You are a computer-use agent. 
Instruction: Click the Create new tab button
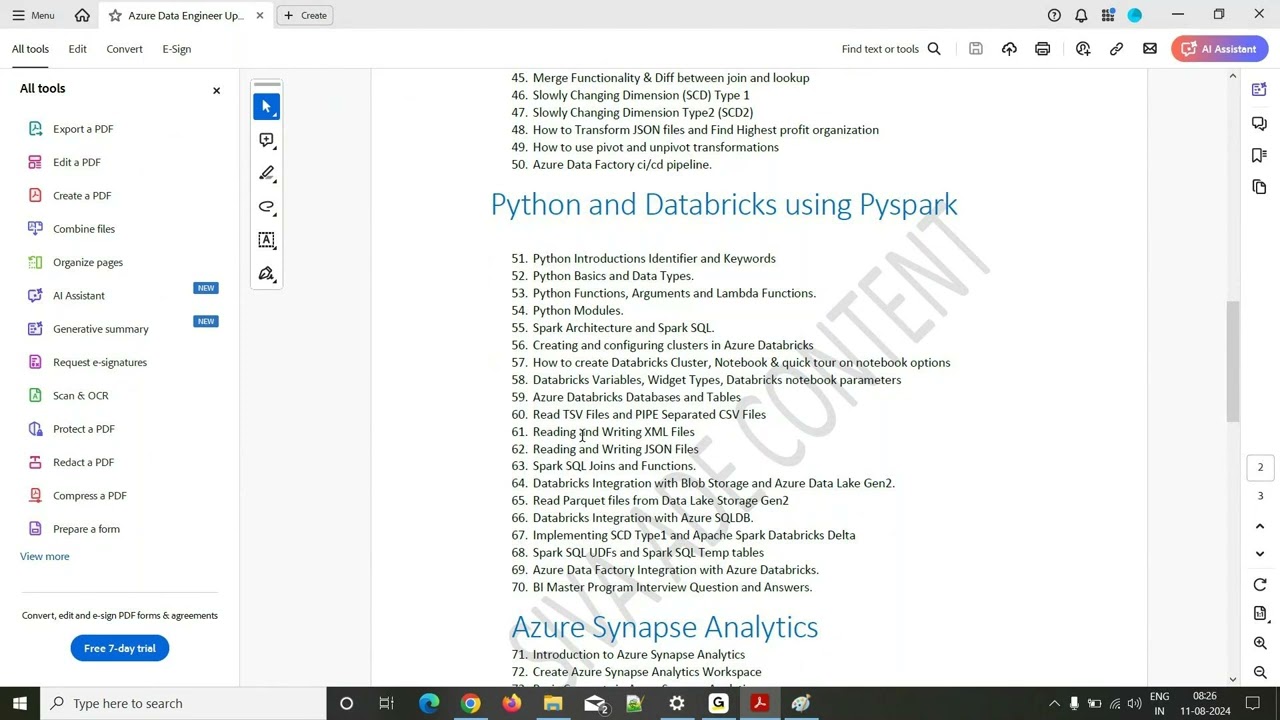305,15
